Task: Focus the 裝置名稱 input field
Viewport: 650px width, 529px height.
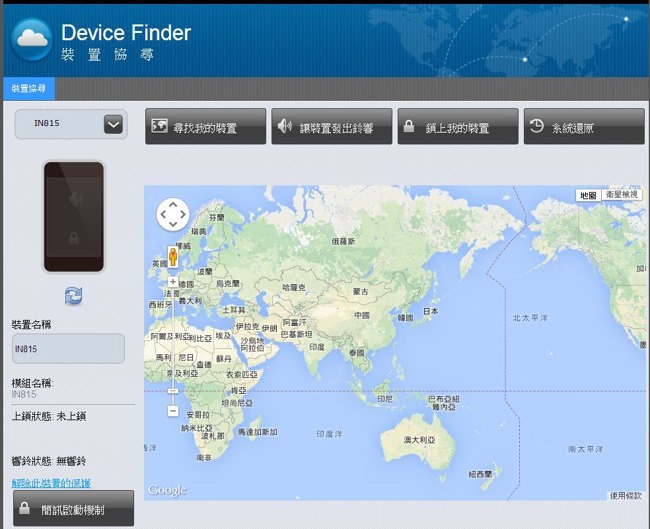Action: point(68,349)
